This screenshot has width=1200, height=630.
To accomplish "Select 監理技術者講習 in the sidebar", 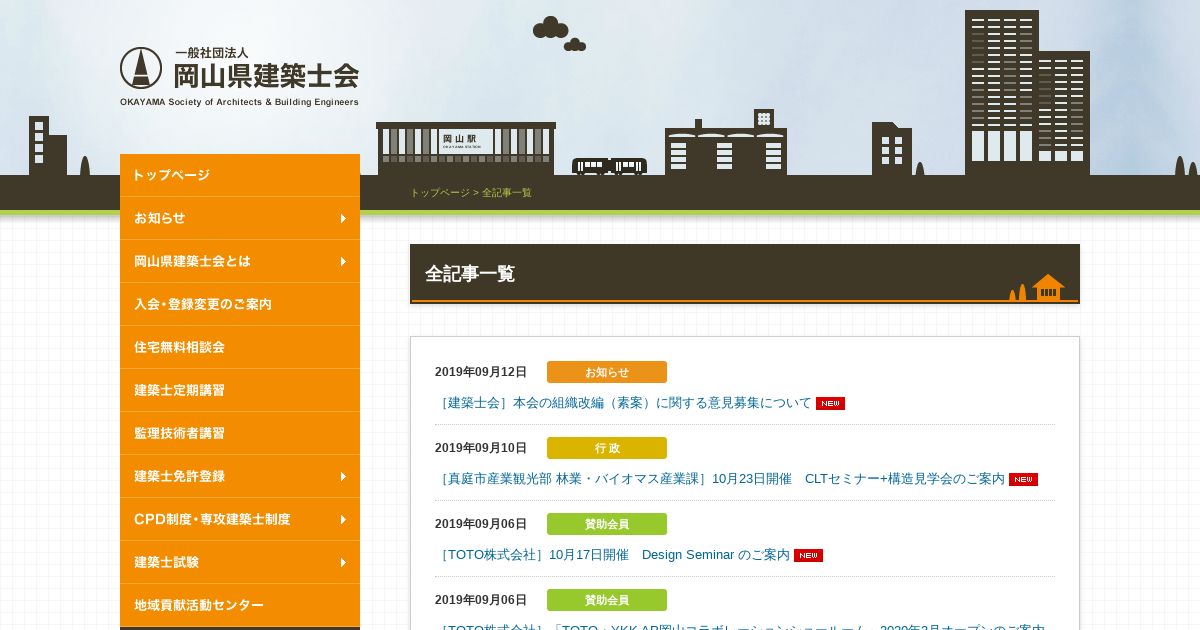I will (x=240, y=433).
